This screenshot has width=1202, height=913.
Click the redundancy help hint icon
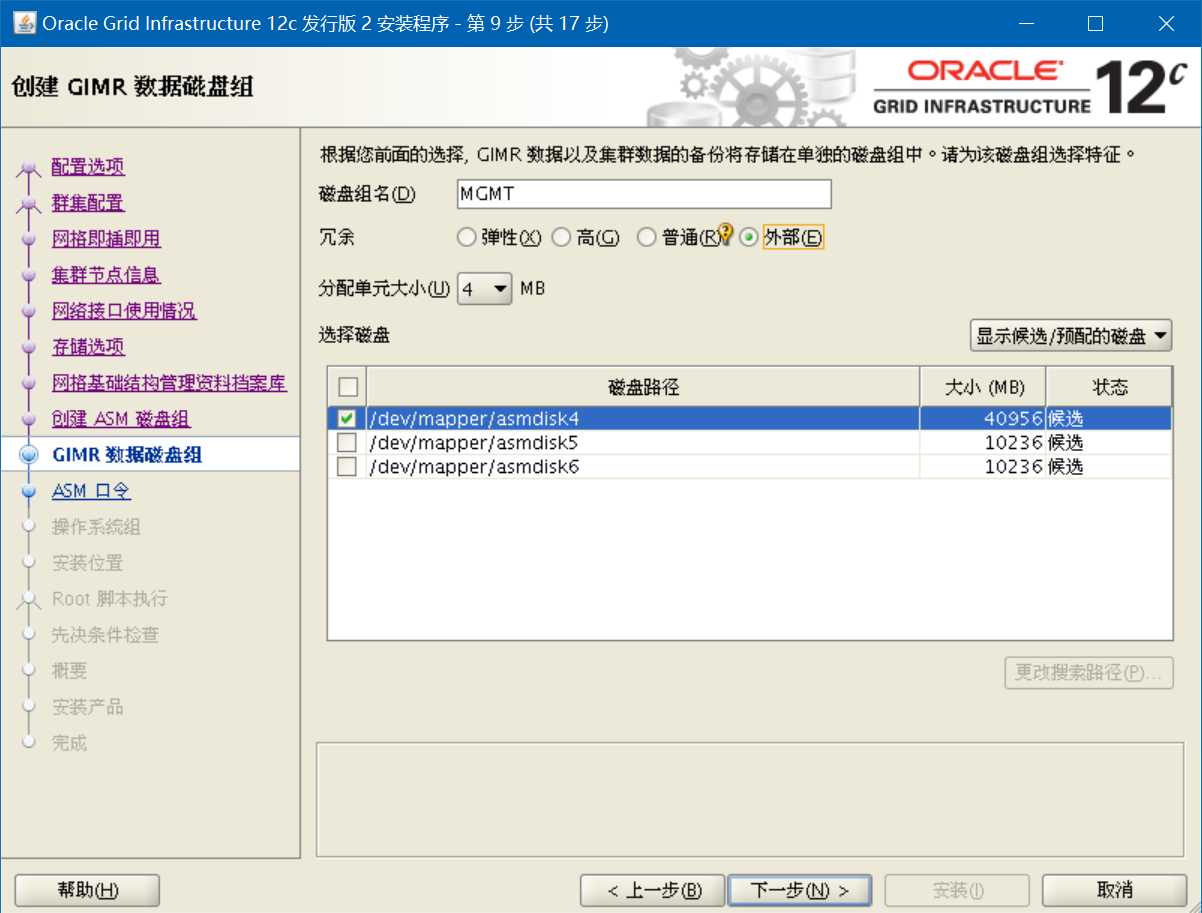coord(727,233)
